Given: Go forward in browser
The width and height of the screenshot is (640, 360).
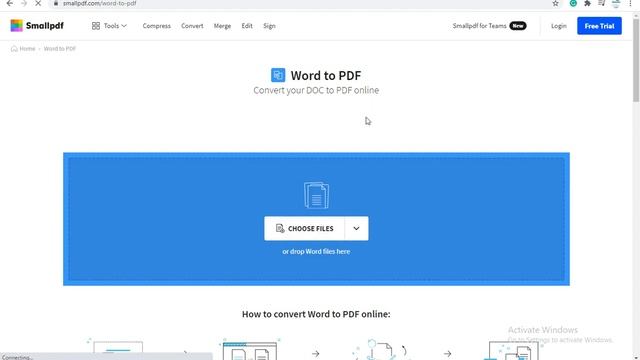Looking at the screenshot, I should [24, 3].
